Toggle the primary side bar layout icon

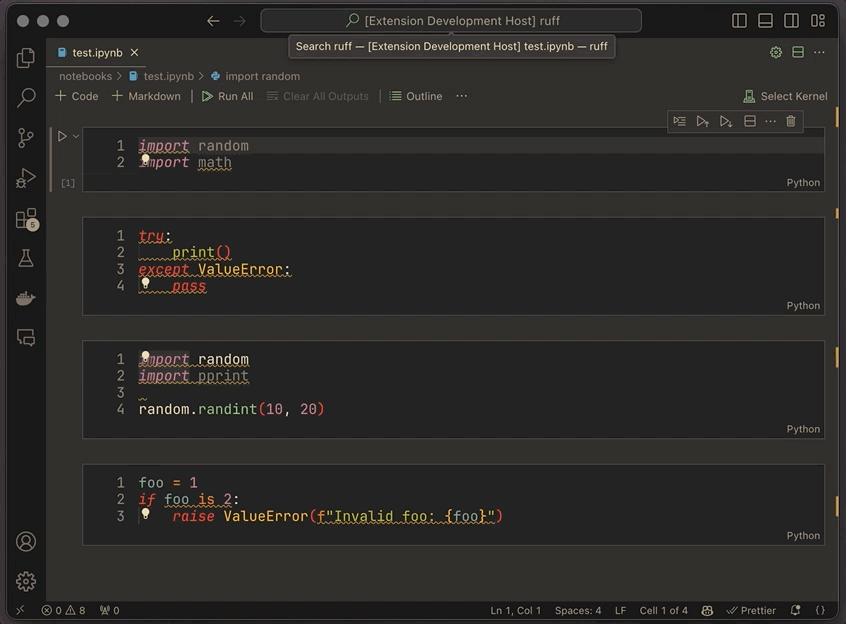pos(739,21)
